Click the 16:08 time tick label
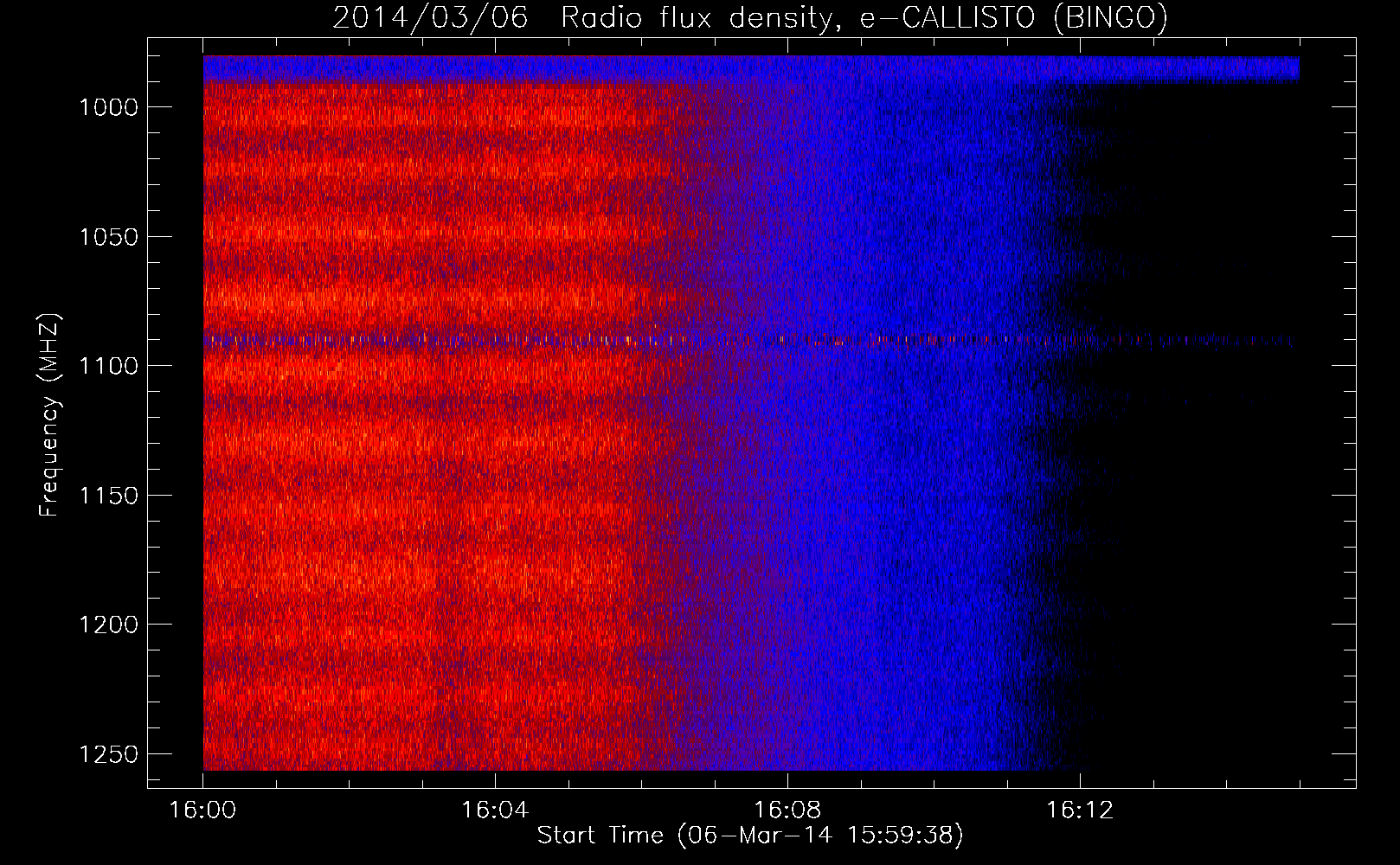The height and width of the screenshot is (865, 1400). (x=787, y=811)
